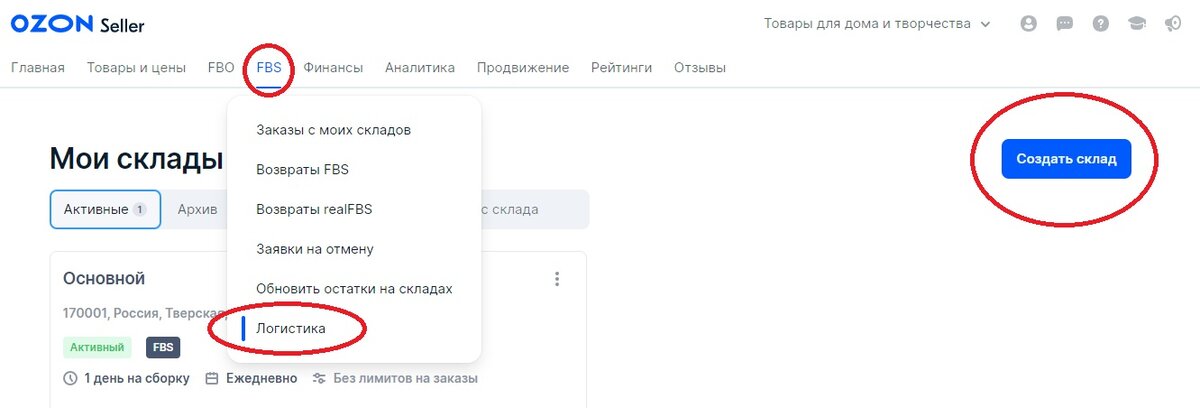
Task: Open the graduation cap training icon
Action: (x=1139, y=24)
